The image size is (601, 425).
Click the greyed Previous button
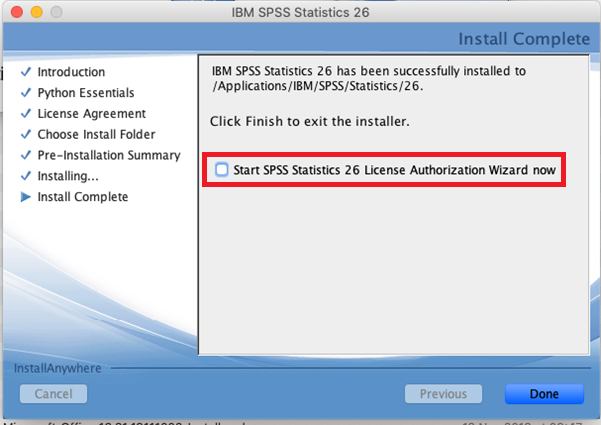click(x=443, y=394)
